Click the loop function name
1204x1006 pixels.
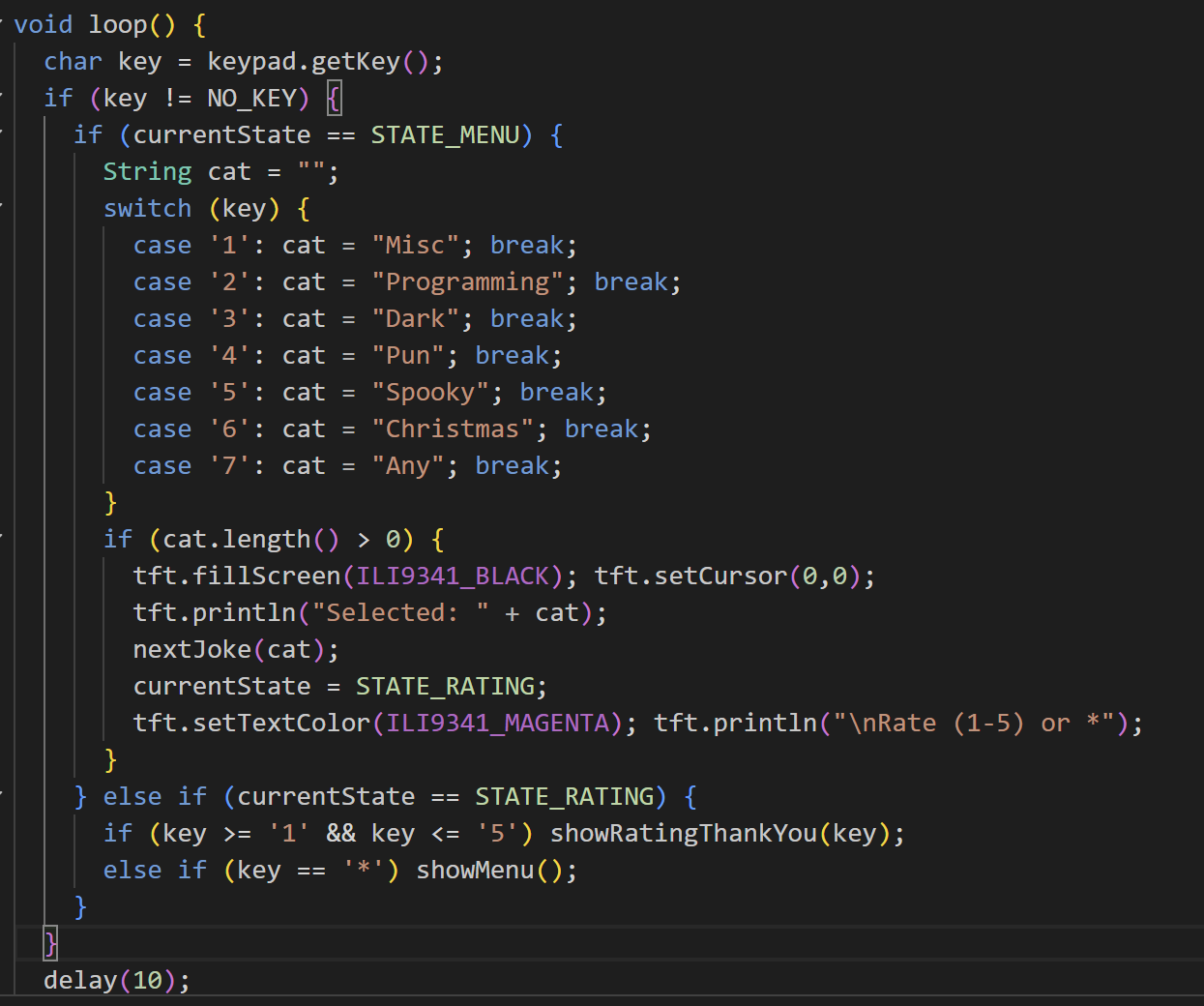[118, 24]
